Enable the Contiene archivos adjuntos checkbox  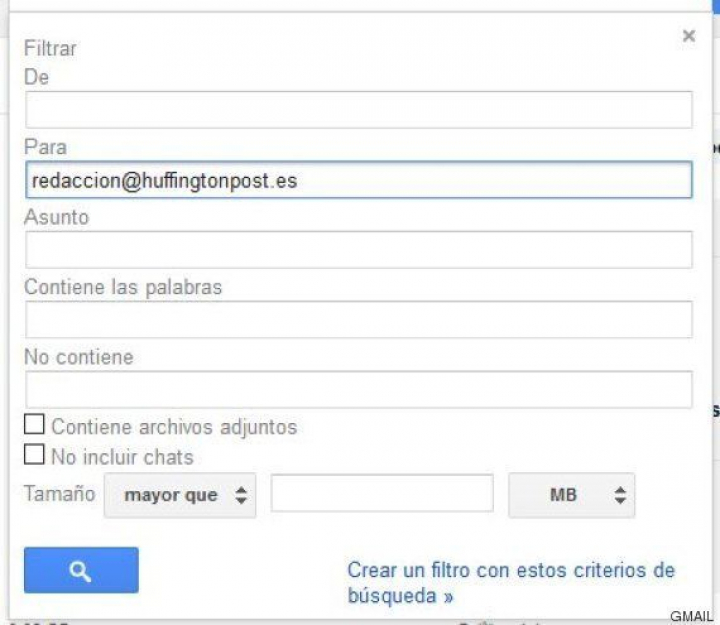[35, 425]
